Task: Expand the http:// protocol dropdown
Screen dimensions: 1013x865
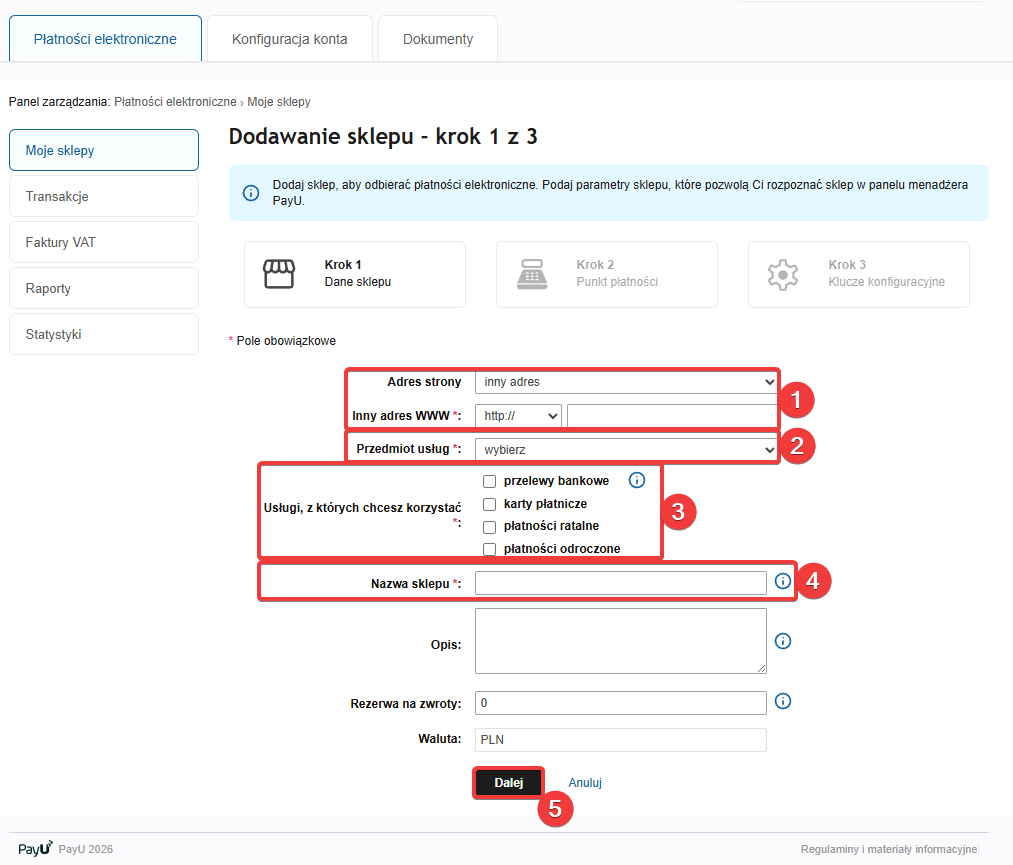Action: click(518, 416)
